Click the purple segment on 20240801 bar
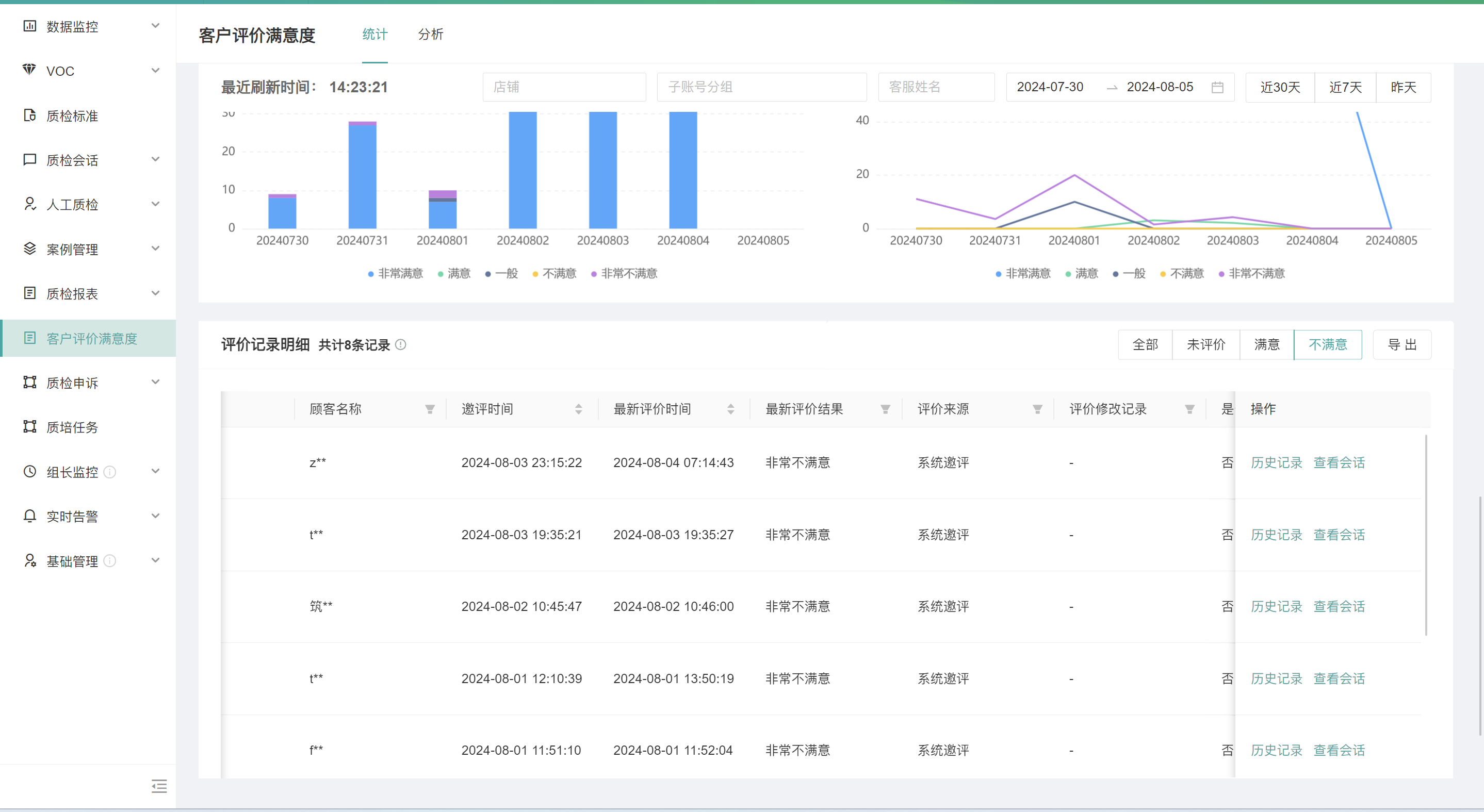This screenshot has height=812, width=1484. (x=443, y=194)
